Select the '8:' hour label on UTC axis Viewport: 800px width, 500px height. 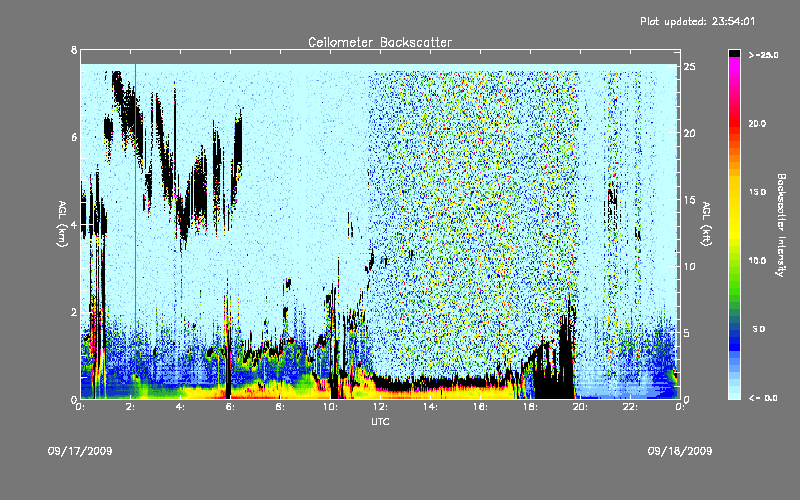[x=281, y=407]
